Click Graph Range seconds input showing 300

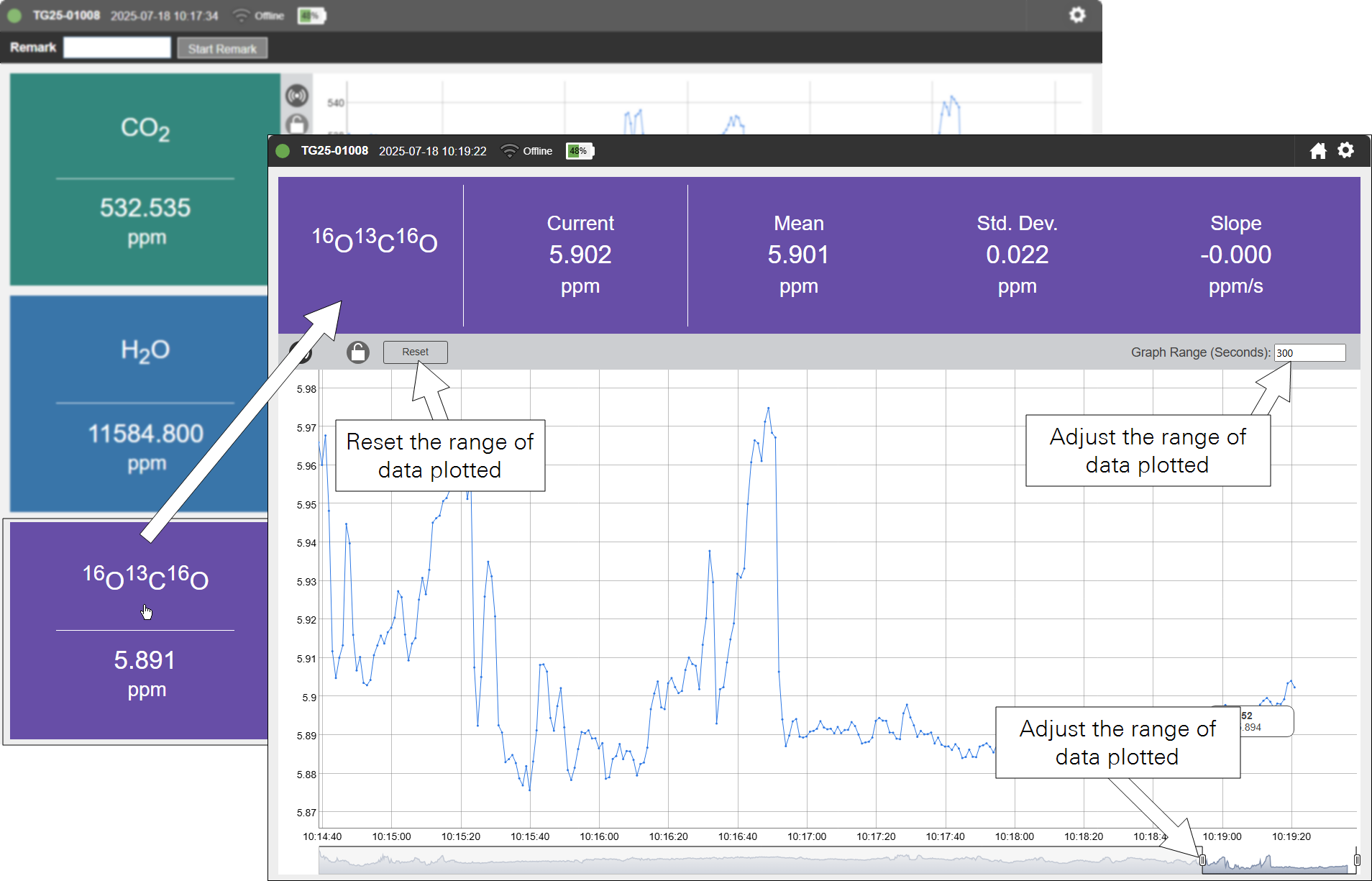[1309, 353]
